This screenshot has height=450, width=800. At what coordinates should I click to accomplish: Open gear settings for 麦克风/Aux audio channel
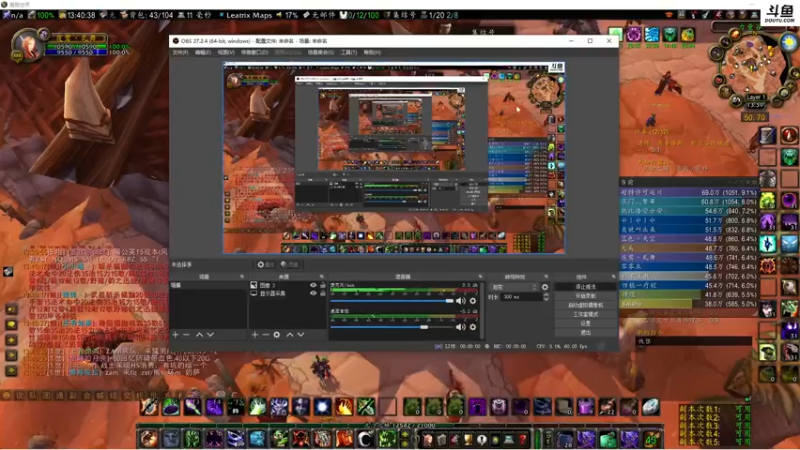(x=473, y=301)
